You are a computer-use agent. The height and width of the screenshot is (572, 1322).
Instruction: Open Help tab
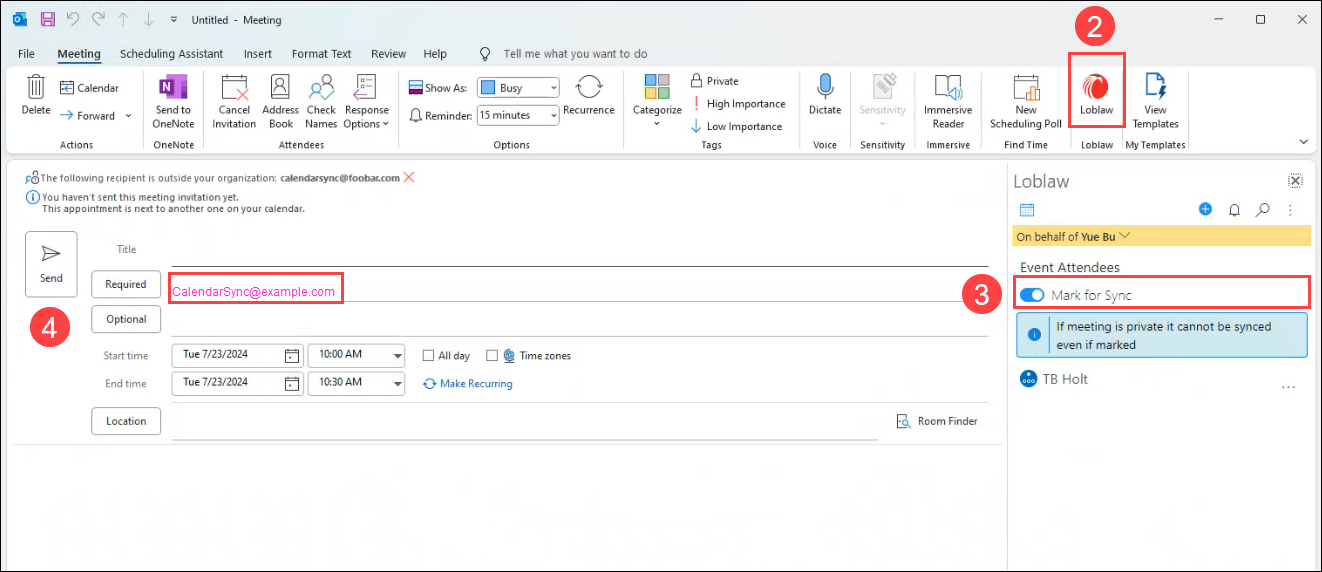click(435, 54)
